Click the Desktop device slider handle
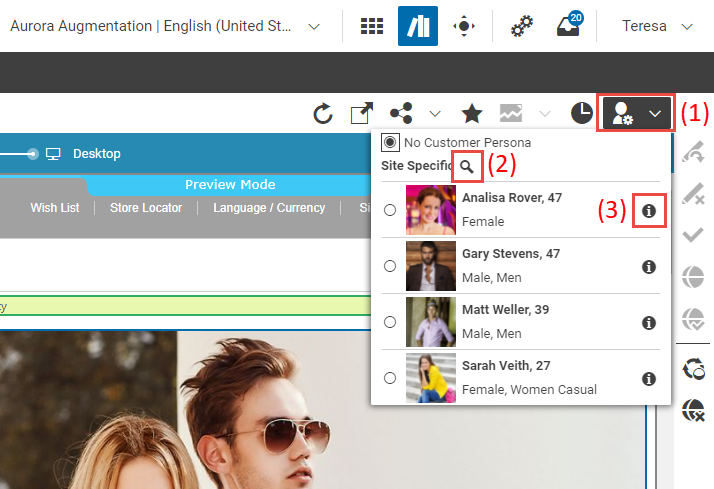Viewport: 714px width, 489px height. click(x=34, y=154)
